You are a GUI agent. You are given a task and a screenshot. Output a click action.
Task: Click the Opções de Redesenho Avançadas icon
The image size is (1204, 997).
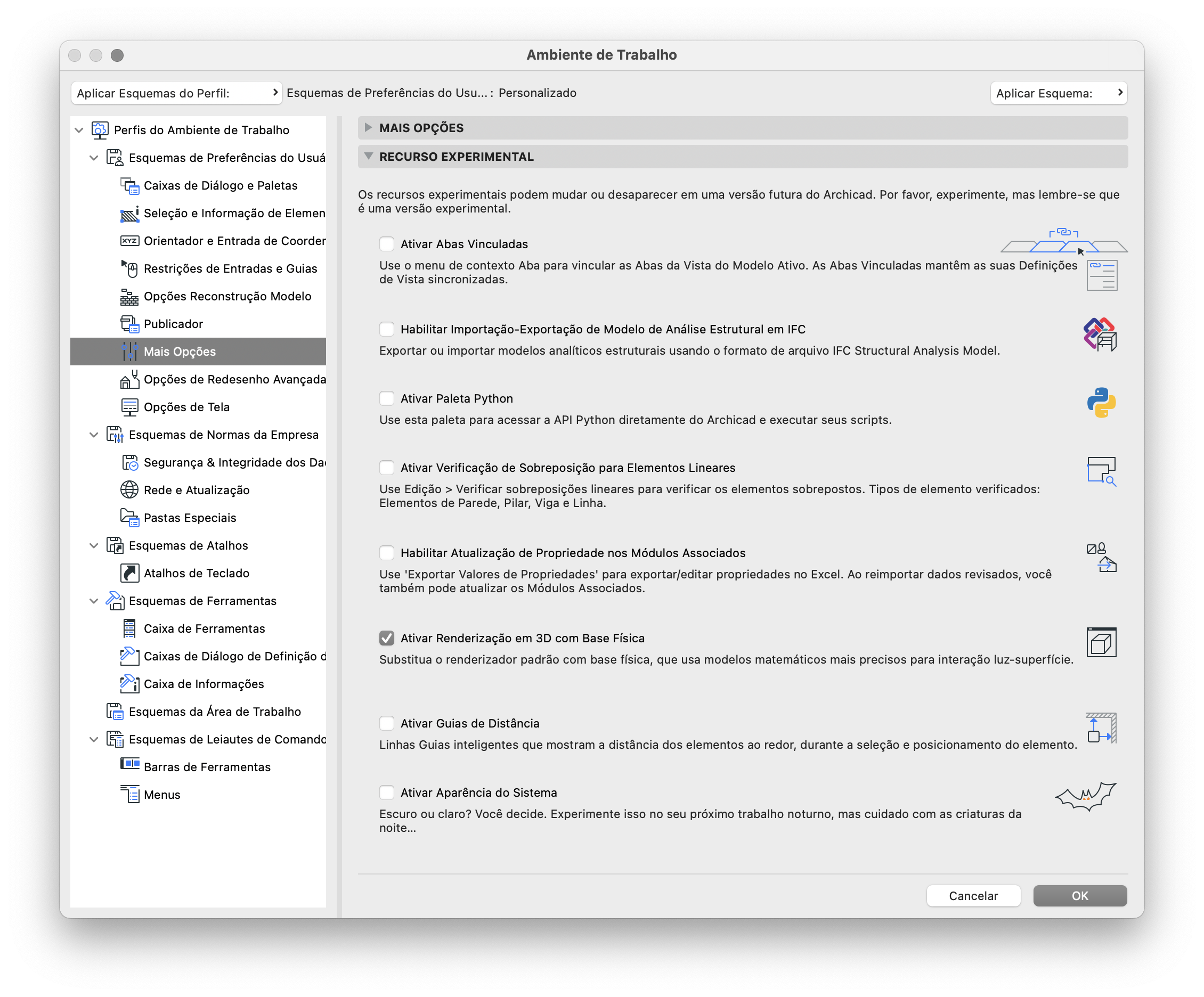[x=129, y=379]
